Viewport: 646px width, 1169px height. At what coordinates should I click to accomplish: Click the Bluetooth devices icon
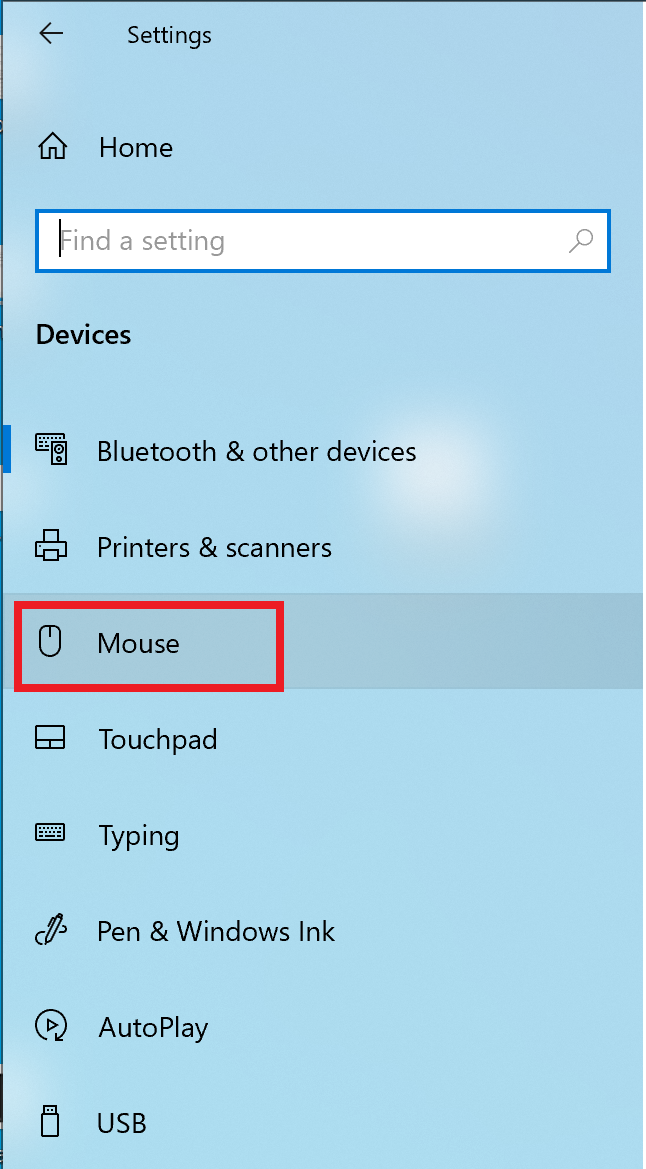(51, 451)
